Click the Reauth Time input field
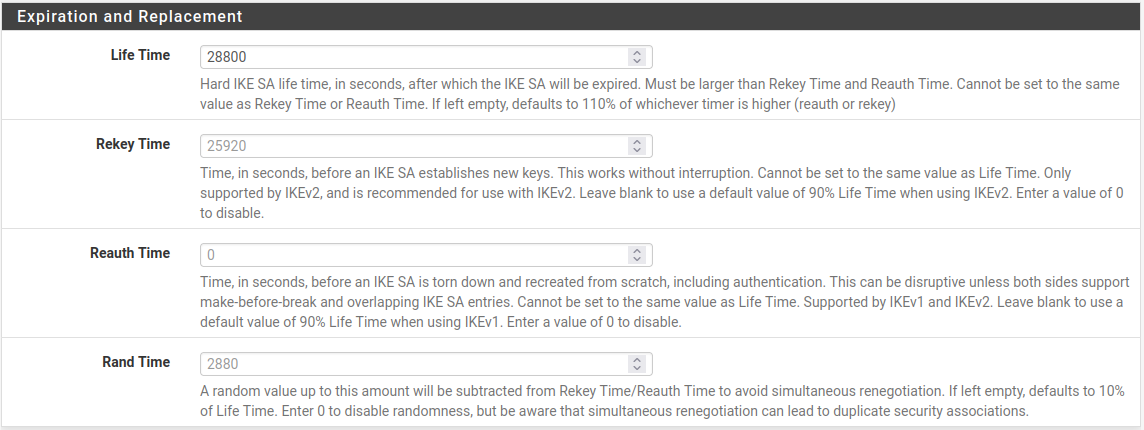 pos(412,255)
